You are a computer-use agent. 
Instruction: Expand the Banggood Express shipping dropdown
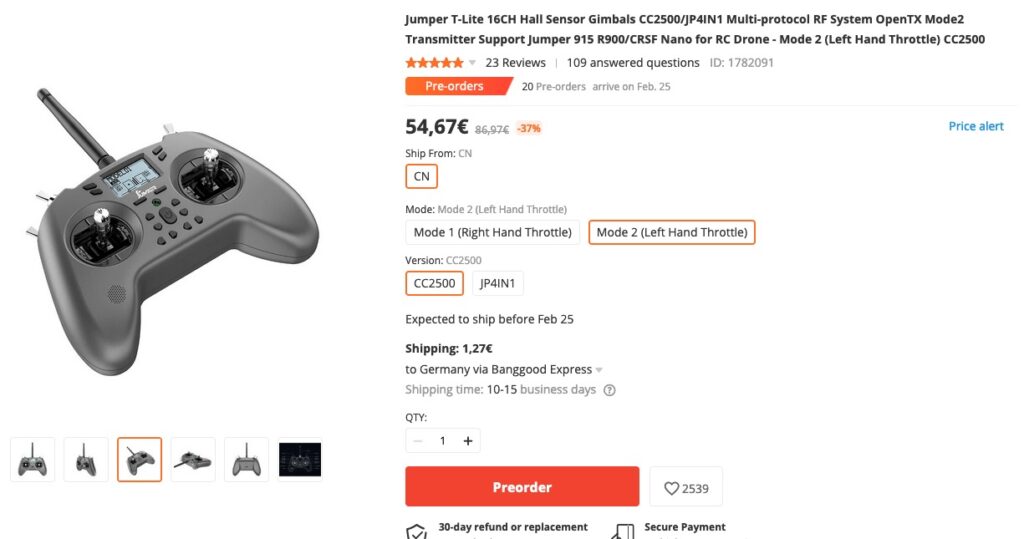point(599,370)
